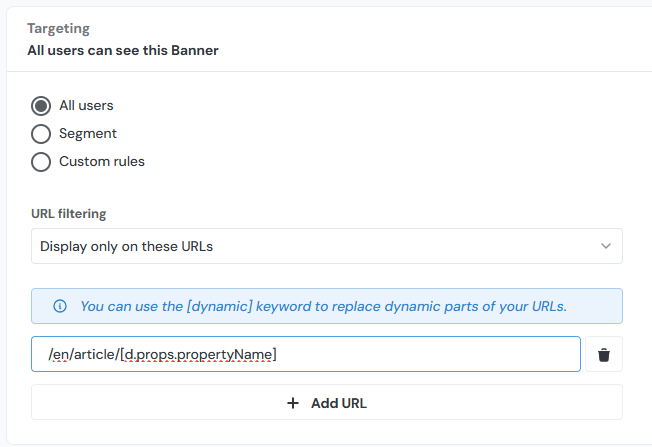The height and width of the screenshot is (447, 652).
Task: Click the "Custom rules" label text
Action: coord(102,161)
